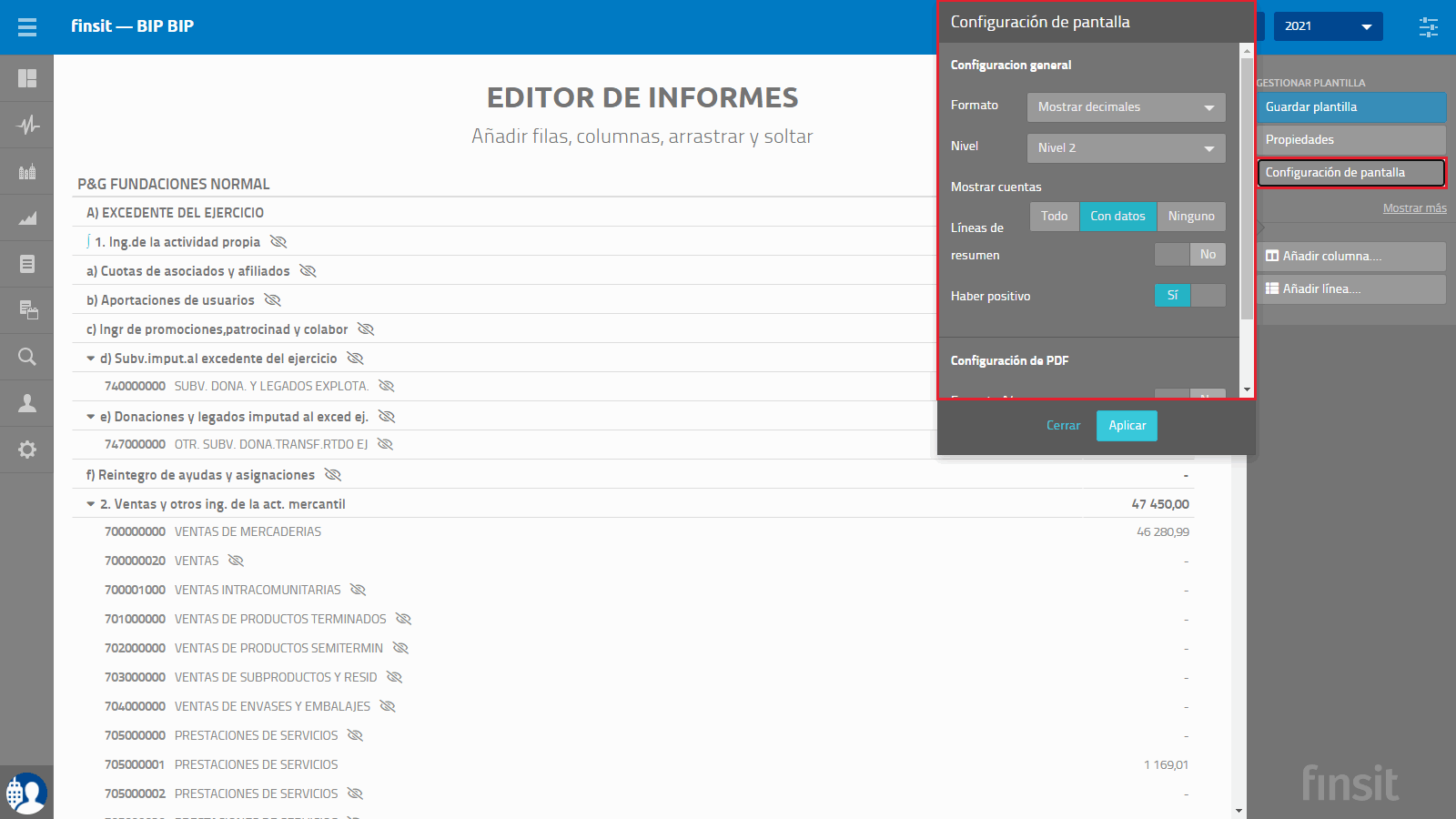Toggle visibility of 'VENTAS INTRACOMUNITARIAS' account
This screenshot has height=819, width=1456.
358,590
